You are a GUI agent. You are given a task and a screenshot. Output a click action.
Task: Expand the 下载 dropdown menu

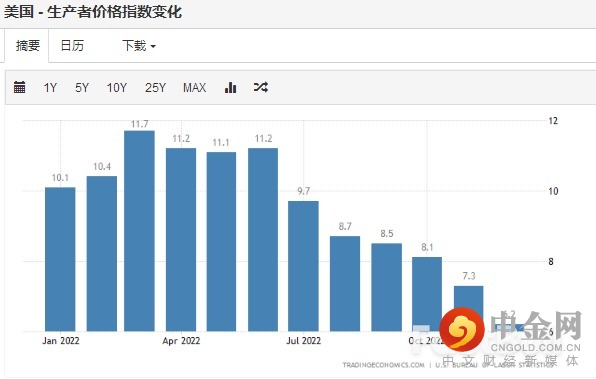coord(139,46)
